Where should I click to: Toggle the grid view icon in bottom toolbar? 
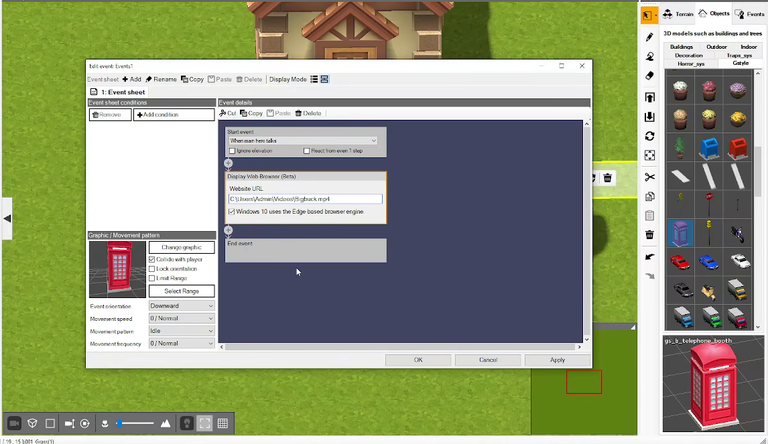[x=222, y=423]
